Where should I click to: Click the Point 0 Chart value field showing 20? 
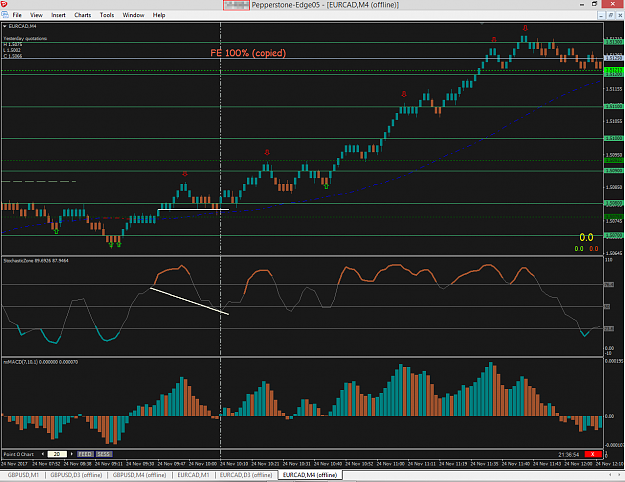pos(57,454)
